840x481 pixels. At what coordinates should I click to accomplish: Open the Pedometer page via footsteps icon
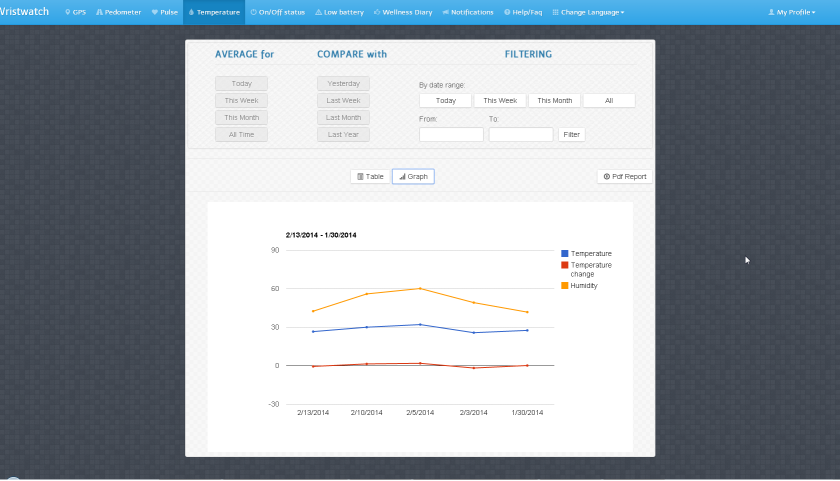99,12
